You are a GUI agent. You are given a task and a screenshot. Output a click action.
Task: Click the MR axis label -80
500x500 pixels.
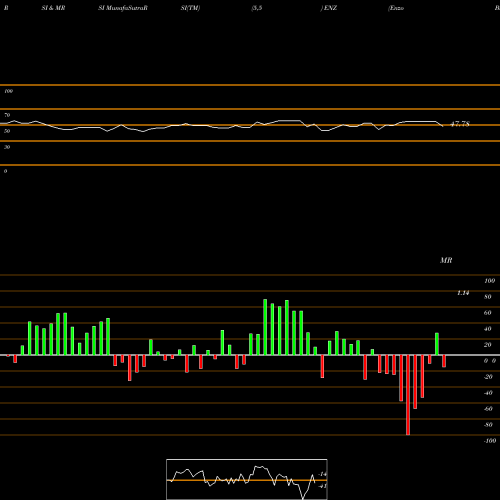pos(488,425)
